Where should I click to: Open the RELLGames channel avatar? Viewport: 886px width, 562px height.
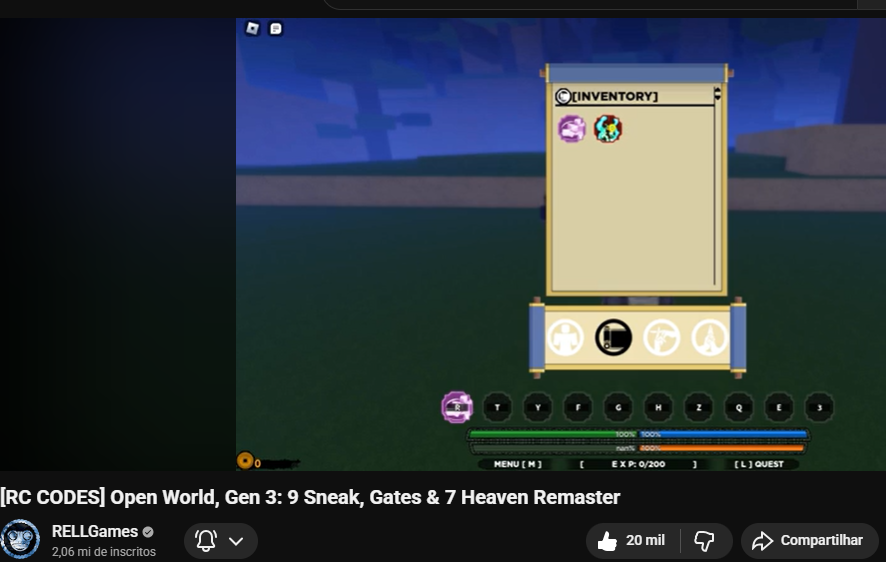tap(20, 539)
